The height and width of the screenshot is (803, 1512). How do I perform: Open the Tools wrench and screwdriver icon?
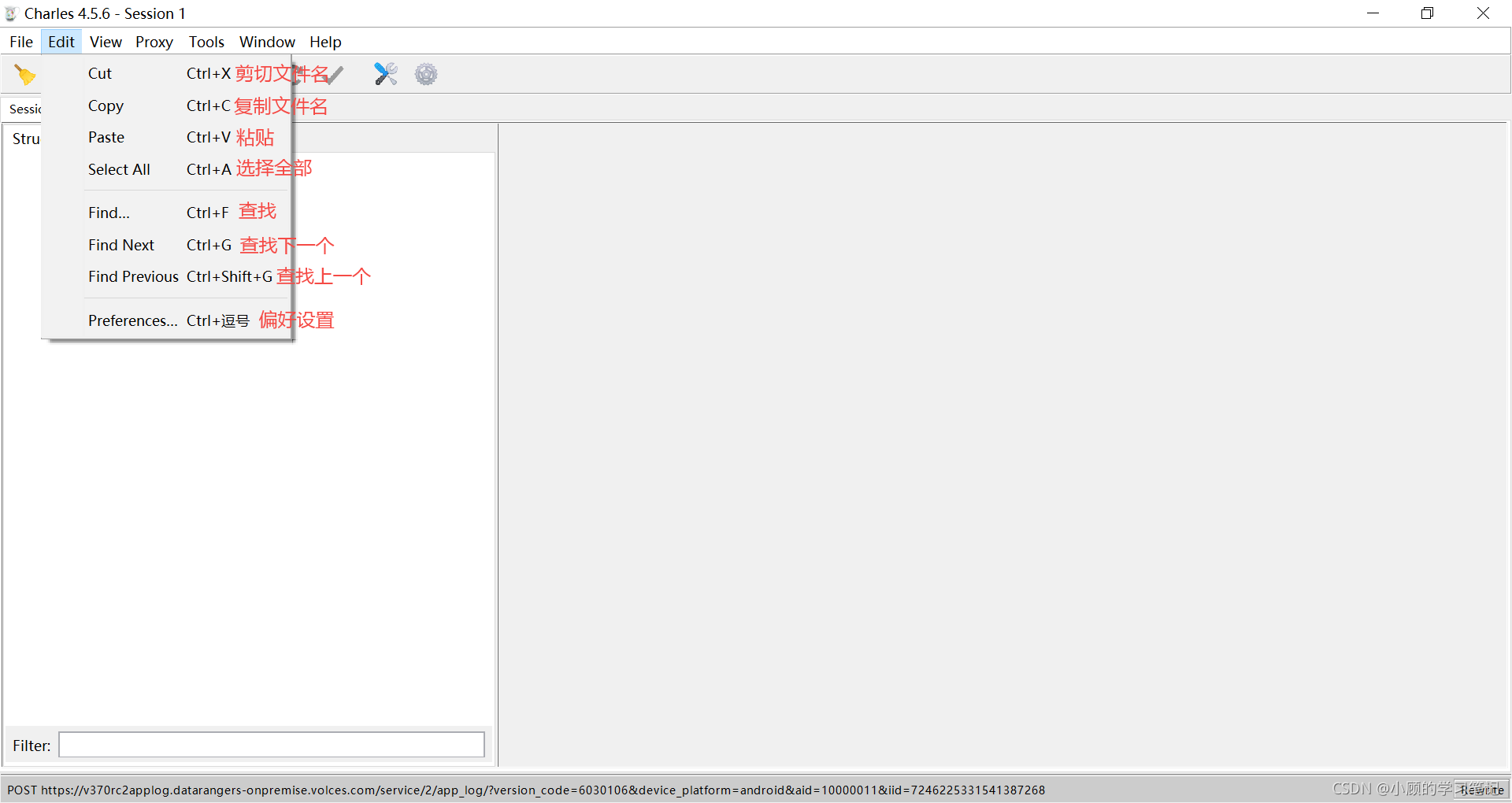click(x=385, y=74)
